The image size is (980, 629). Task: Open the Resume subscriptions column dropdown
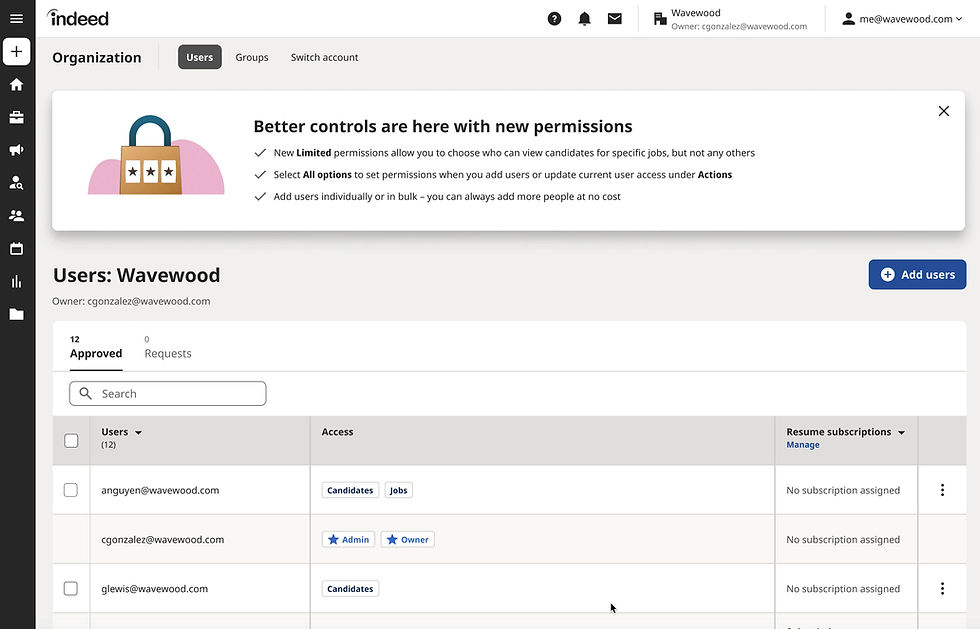pos(902,433)
